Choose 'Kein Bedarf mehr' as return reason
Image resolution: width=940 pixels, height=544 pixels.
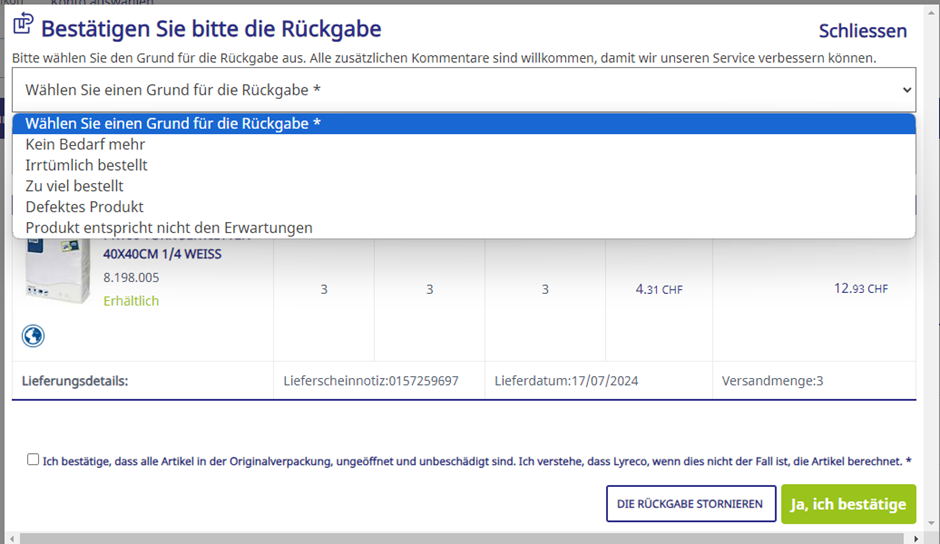pyautogui.click(x=85, y=144)
